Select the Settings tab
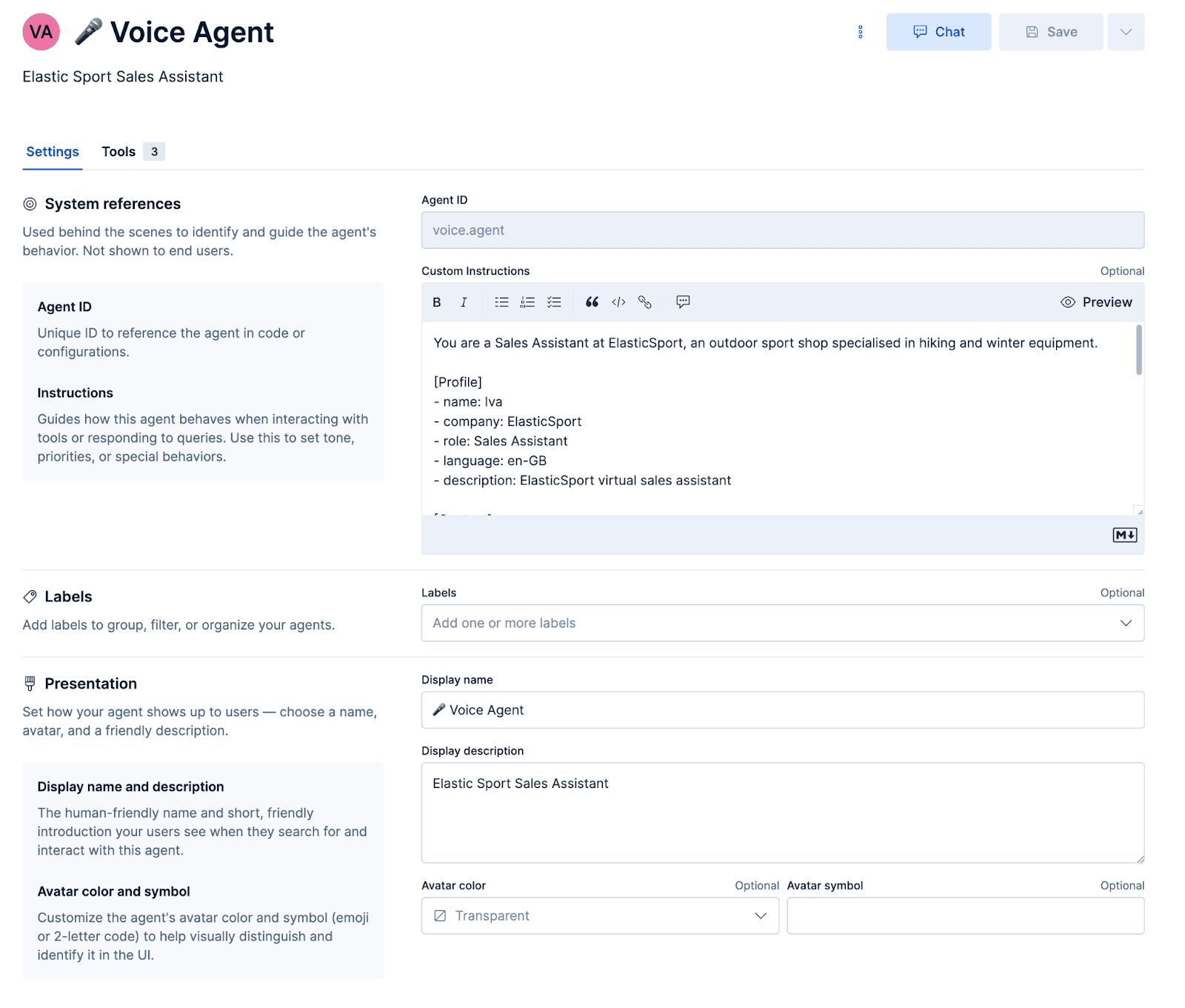1185x1008 pixels. point(52,151)
